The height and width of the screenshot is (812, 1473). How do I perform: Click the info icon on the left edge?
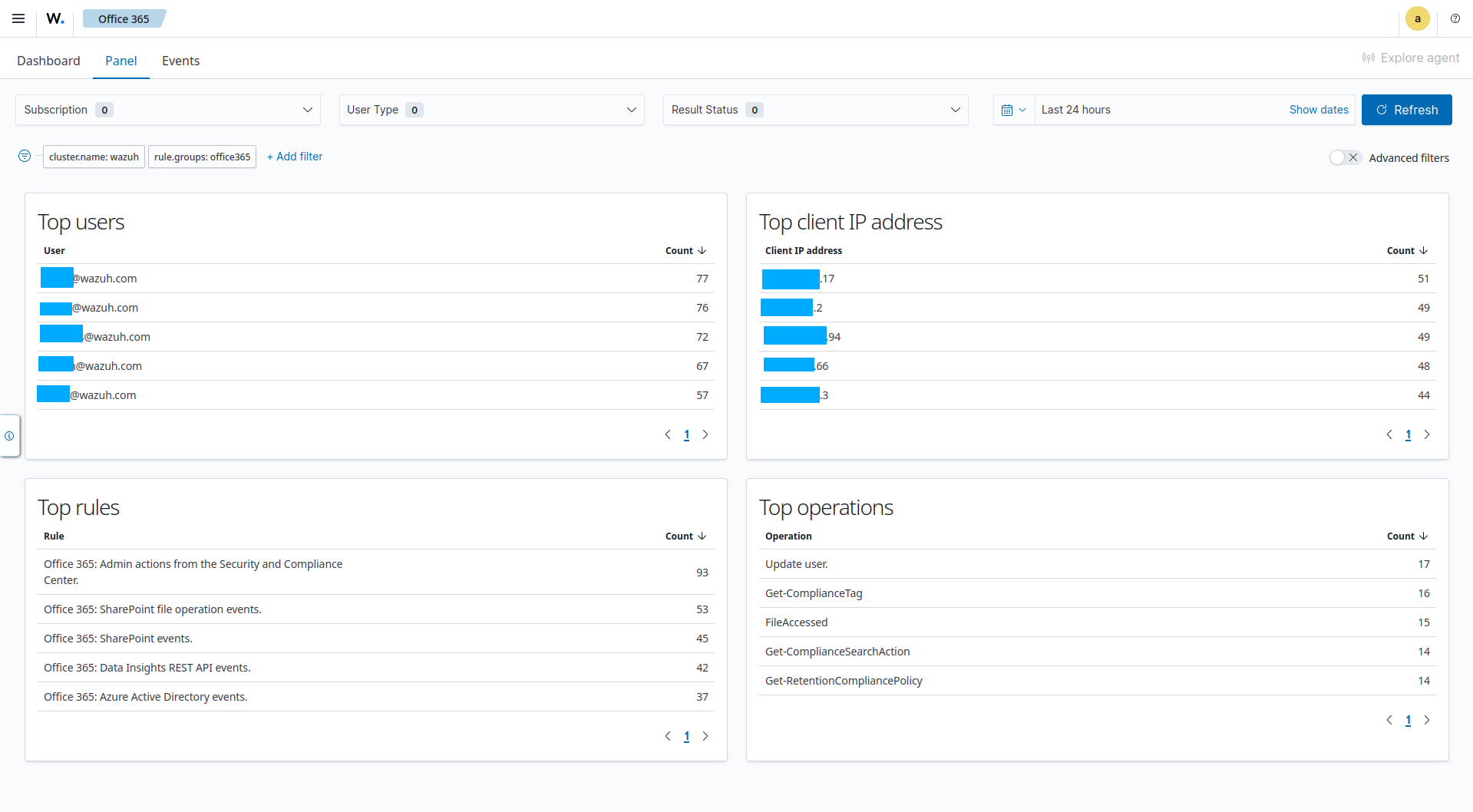(x=9, y=436)
